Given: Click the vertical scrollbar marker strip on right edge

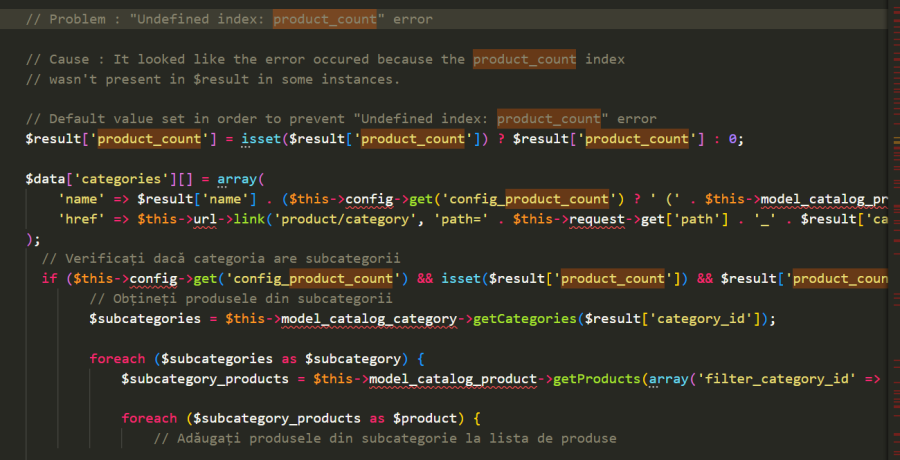Looking at the screenshot, I should [895, 230].
